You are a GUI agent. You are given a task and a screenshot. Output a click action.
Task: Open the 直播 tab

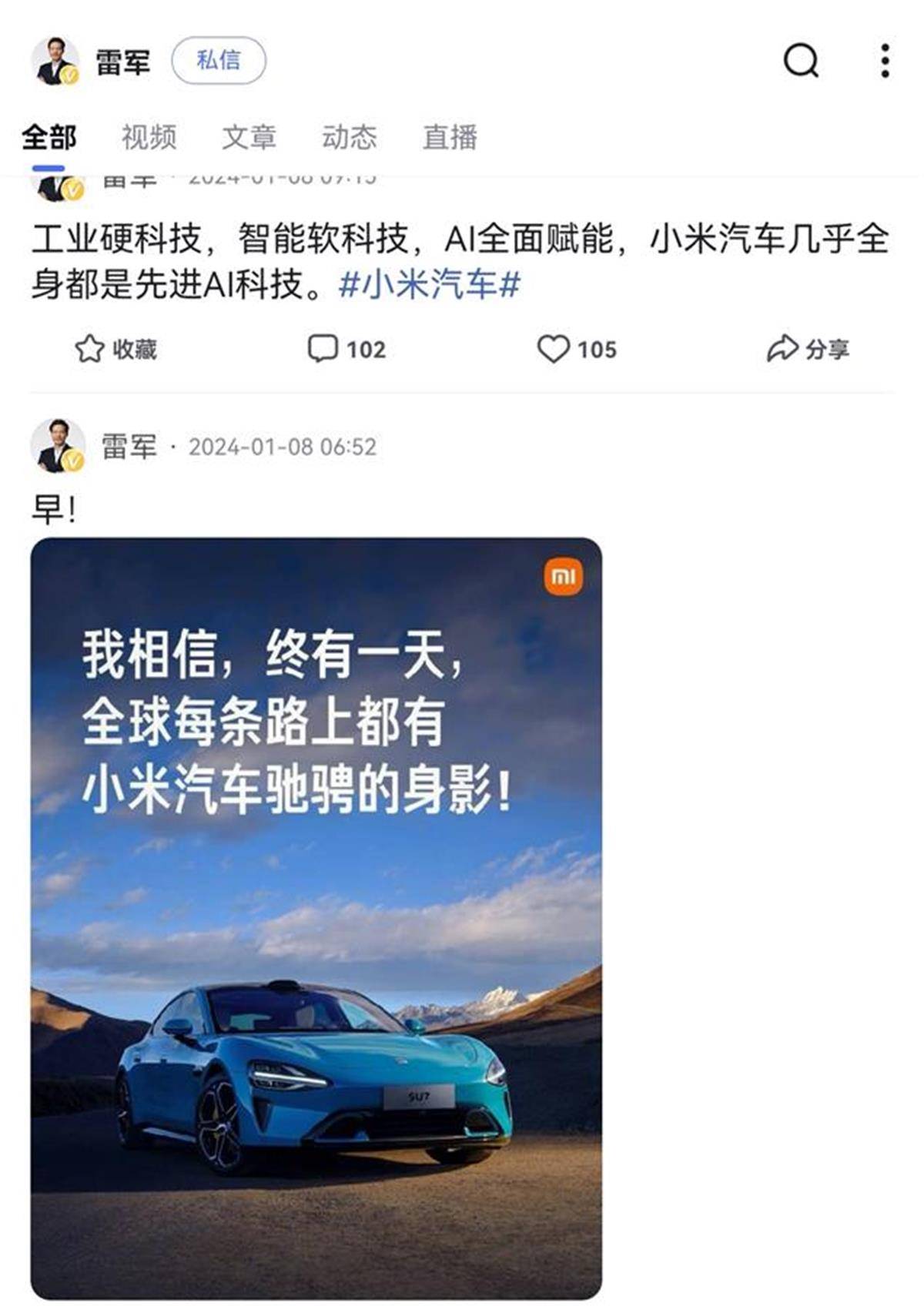450,137
